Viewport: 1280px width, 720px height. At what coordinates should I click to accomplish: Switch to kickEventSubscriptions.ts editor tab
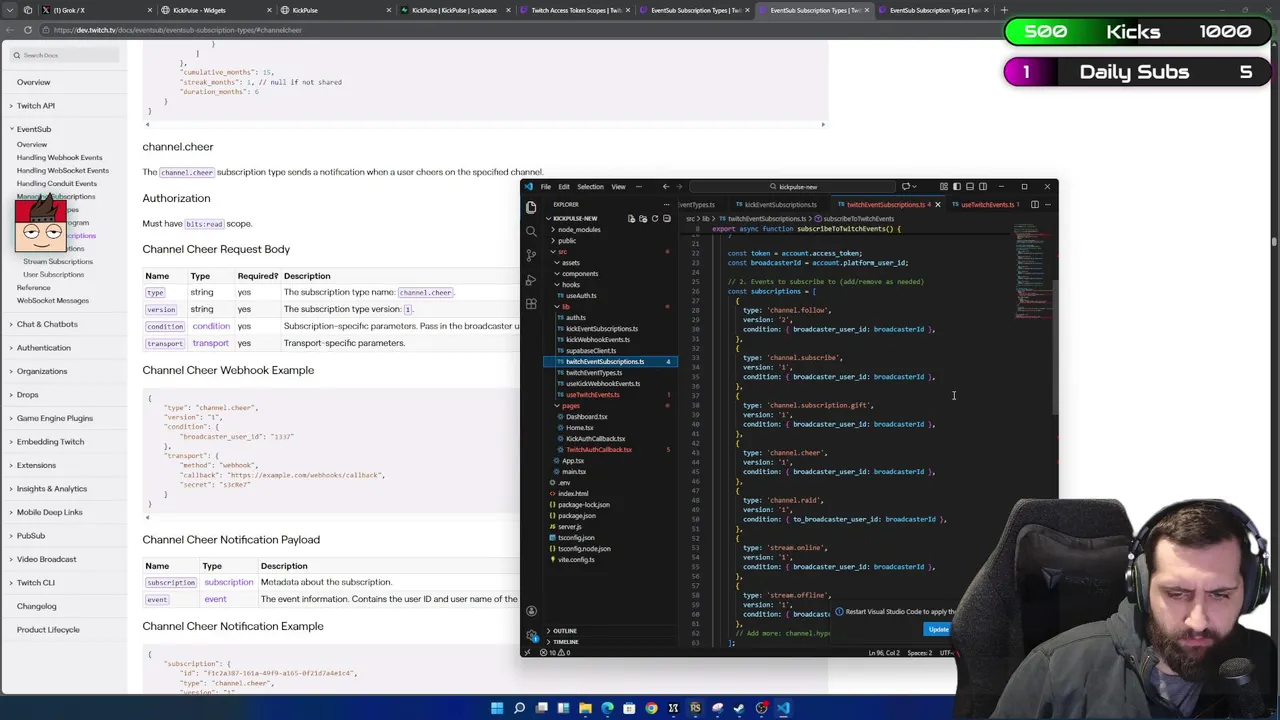pos(780,205)
